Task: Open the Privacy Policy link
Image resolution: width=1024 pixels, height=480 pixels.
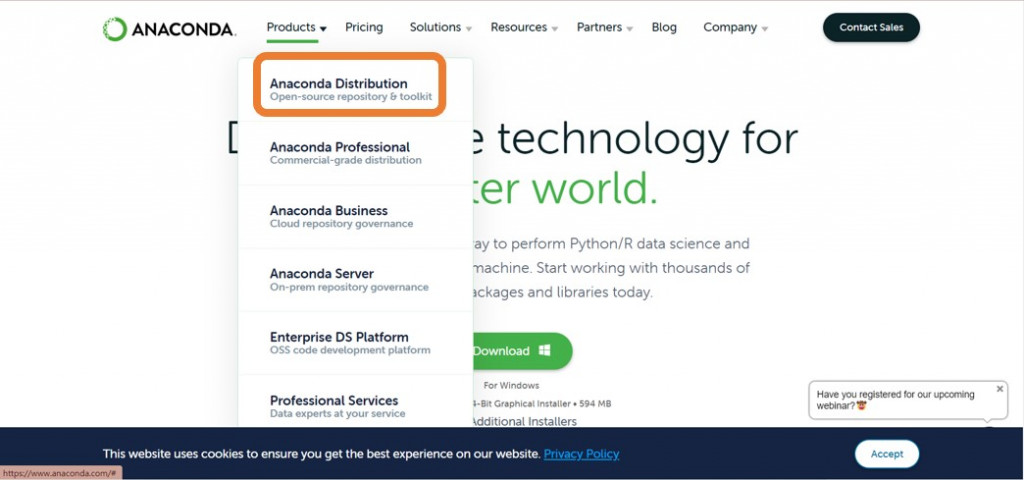Action: [581, 454]
